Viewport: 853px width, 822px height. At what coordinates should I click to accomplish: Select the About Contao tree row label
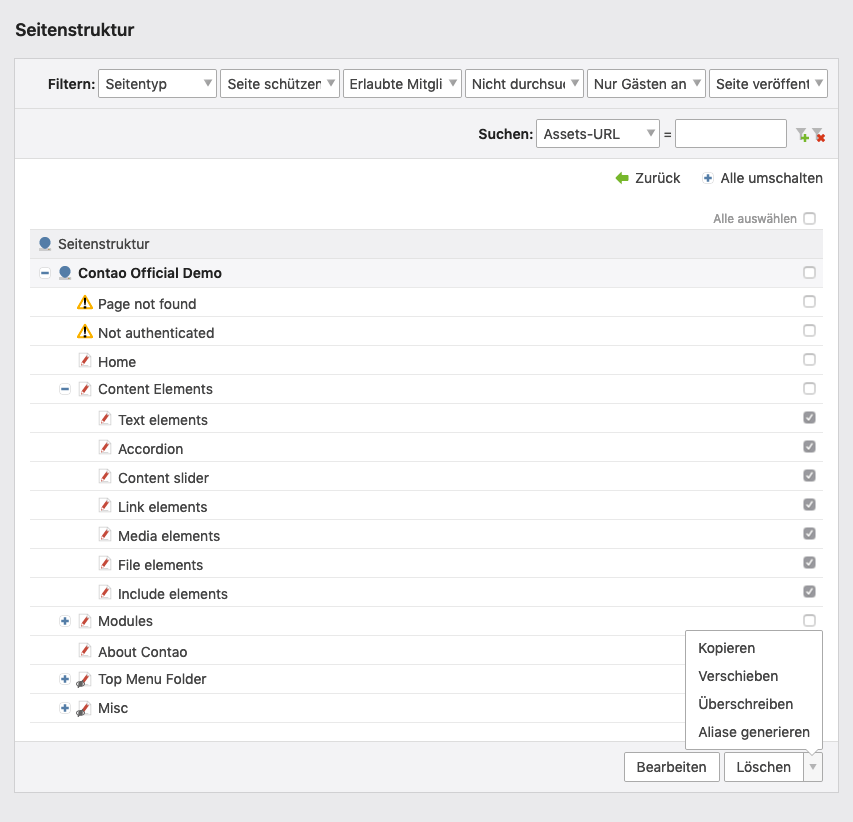143,652
